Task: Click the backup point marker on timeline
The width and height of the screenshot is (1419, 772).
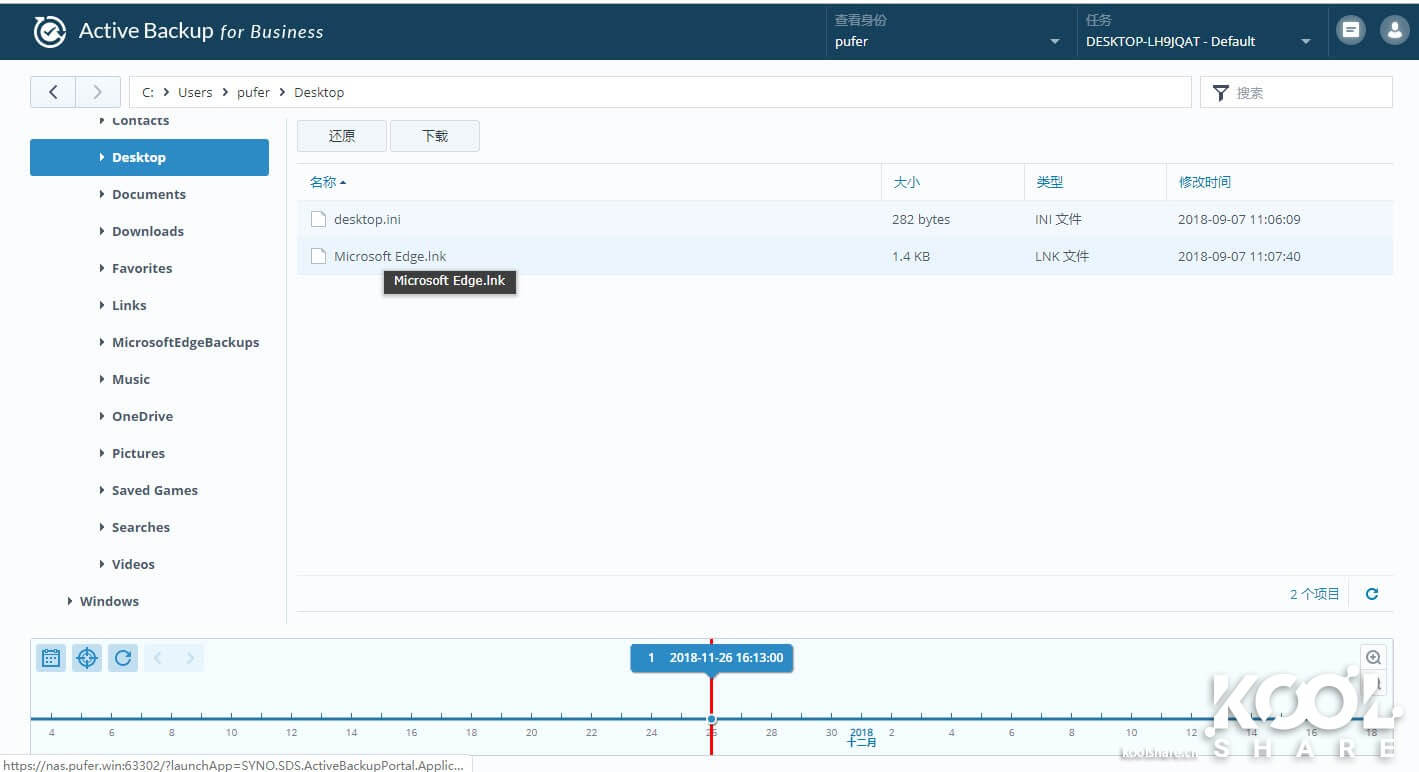Action: (x=711, y=719)
